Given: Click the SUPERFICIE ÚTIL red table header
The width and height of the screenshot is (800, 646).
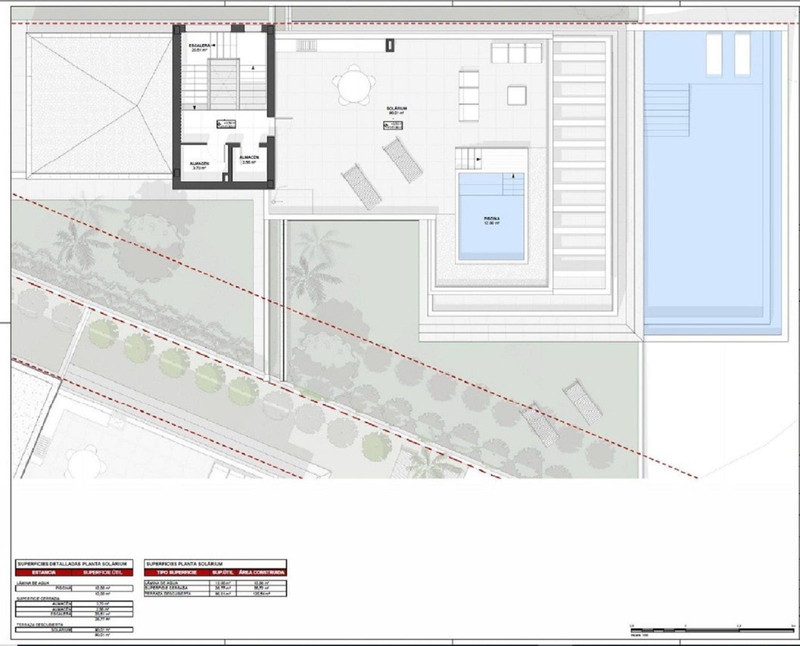Looking at the screenshot, I should click(104, 573).
